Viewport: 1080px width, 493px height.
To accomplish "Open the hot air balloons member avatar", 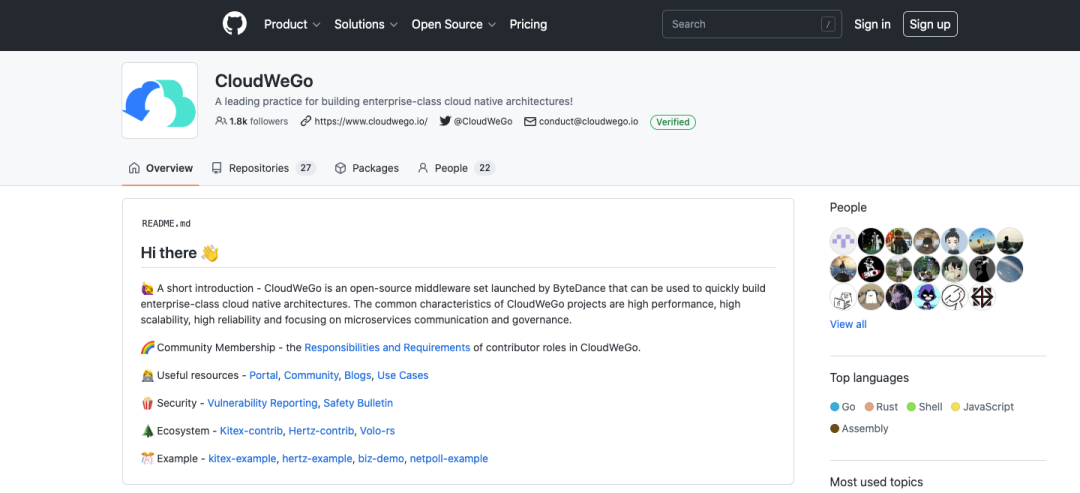I will coord(982,241).
